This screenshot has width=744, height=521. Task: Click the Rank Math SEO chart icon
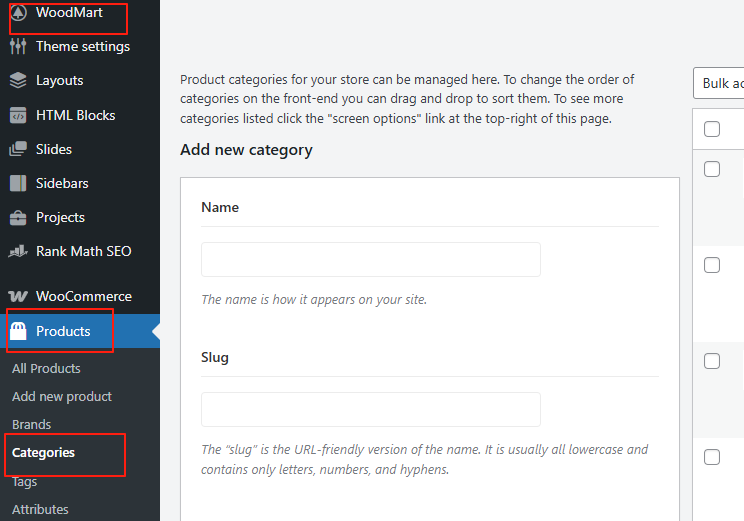point(18,251)
